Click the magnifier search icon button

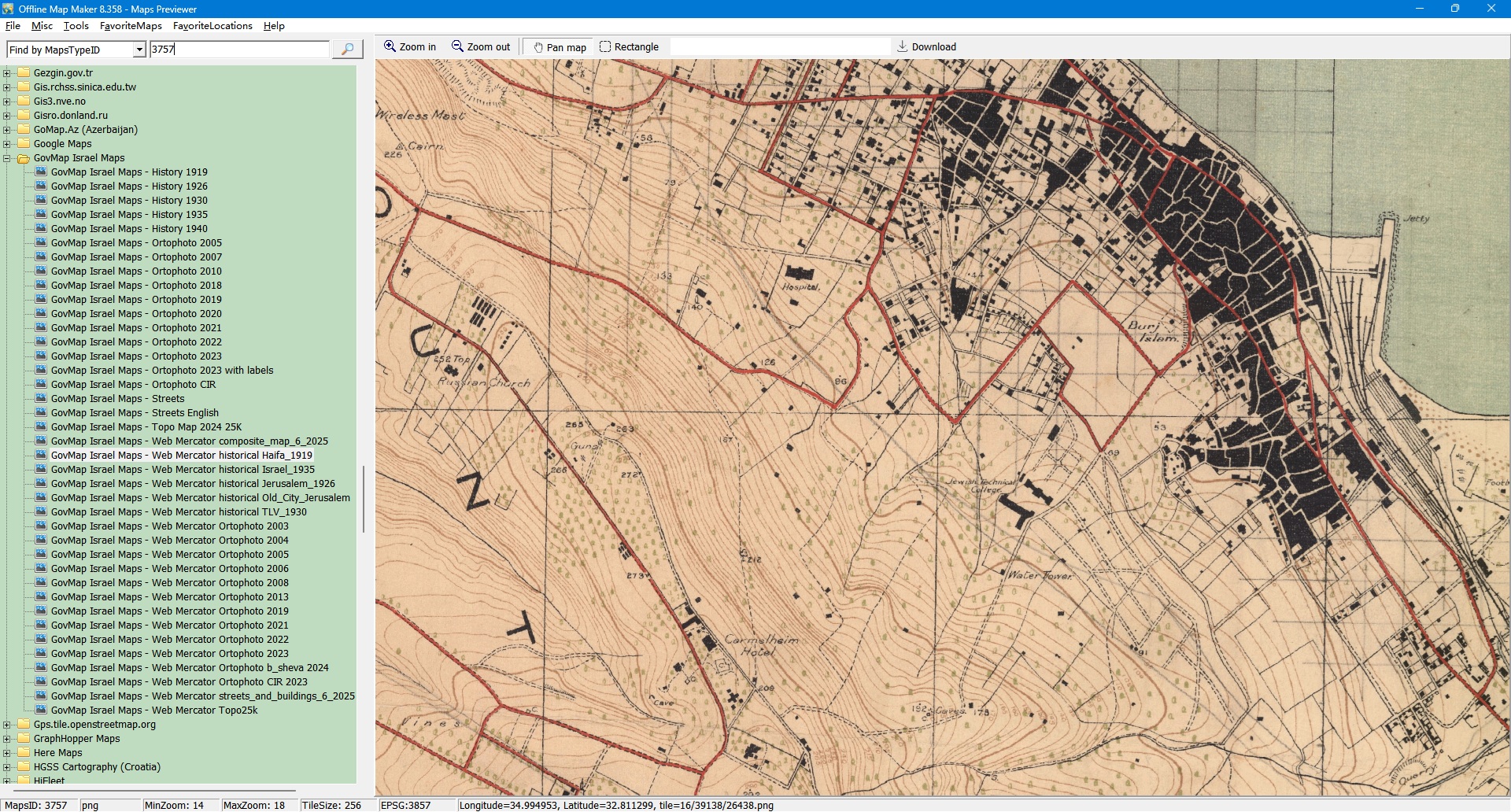click(x=347, y=49)
